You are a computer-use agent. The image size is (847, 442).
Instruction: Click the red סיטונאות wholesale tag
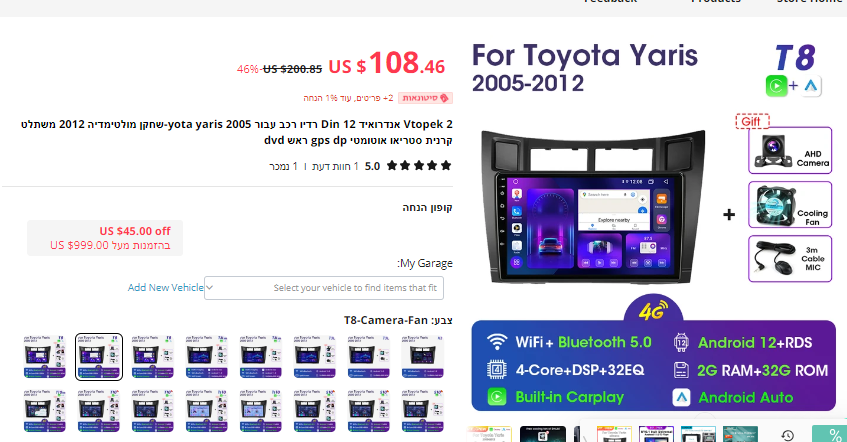point(425,98)
